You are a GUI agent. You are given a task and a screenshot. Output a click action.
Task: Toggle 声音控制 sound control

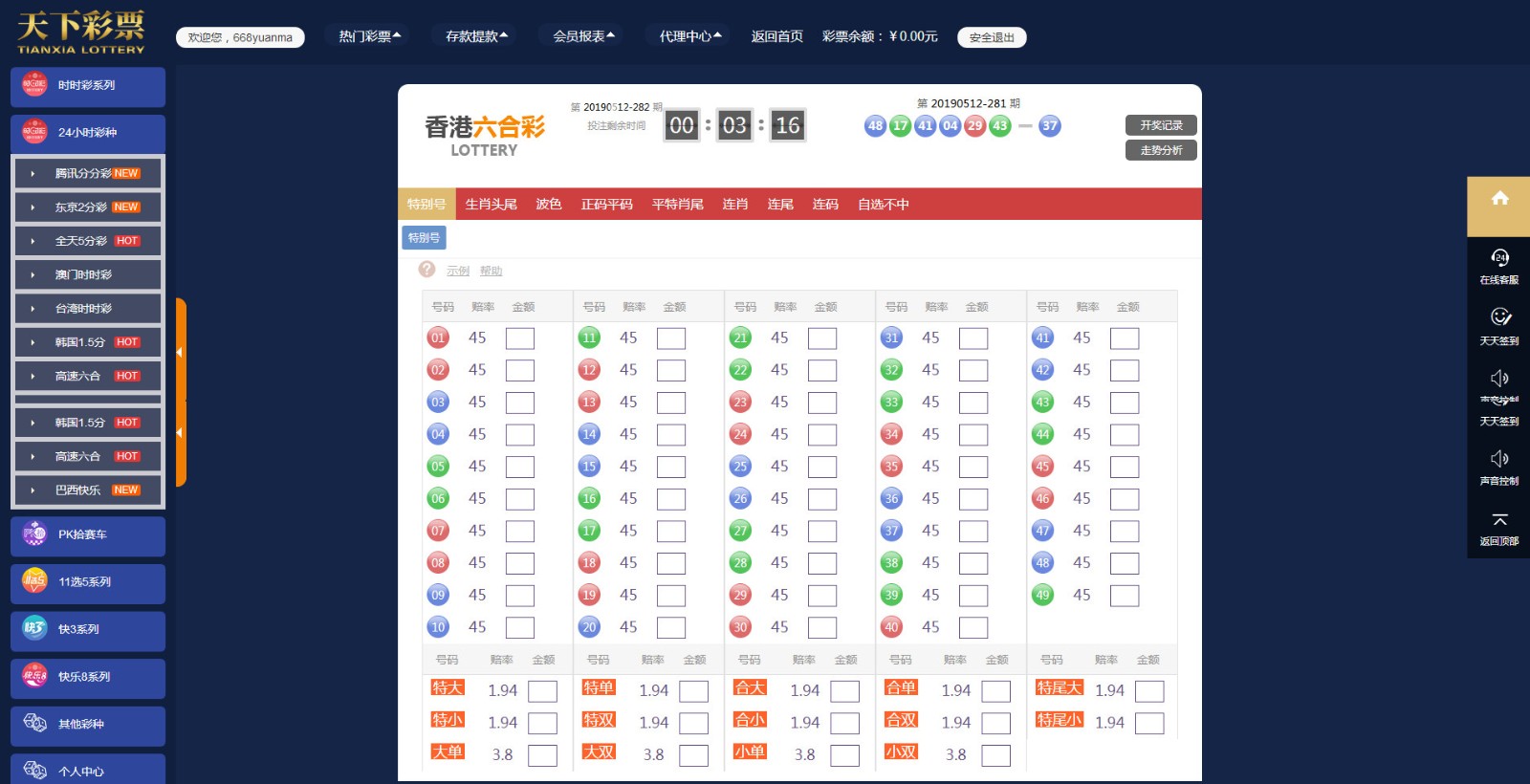tap(1499, 467)
